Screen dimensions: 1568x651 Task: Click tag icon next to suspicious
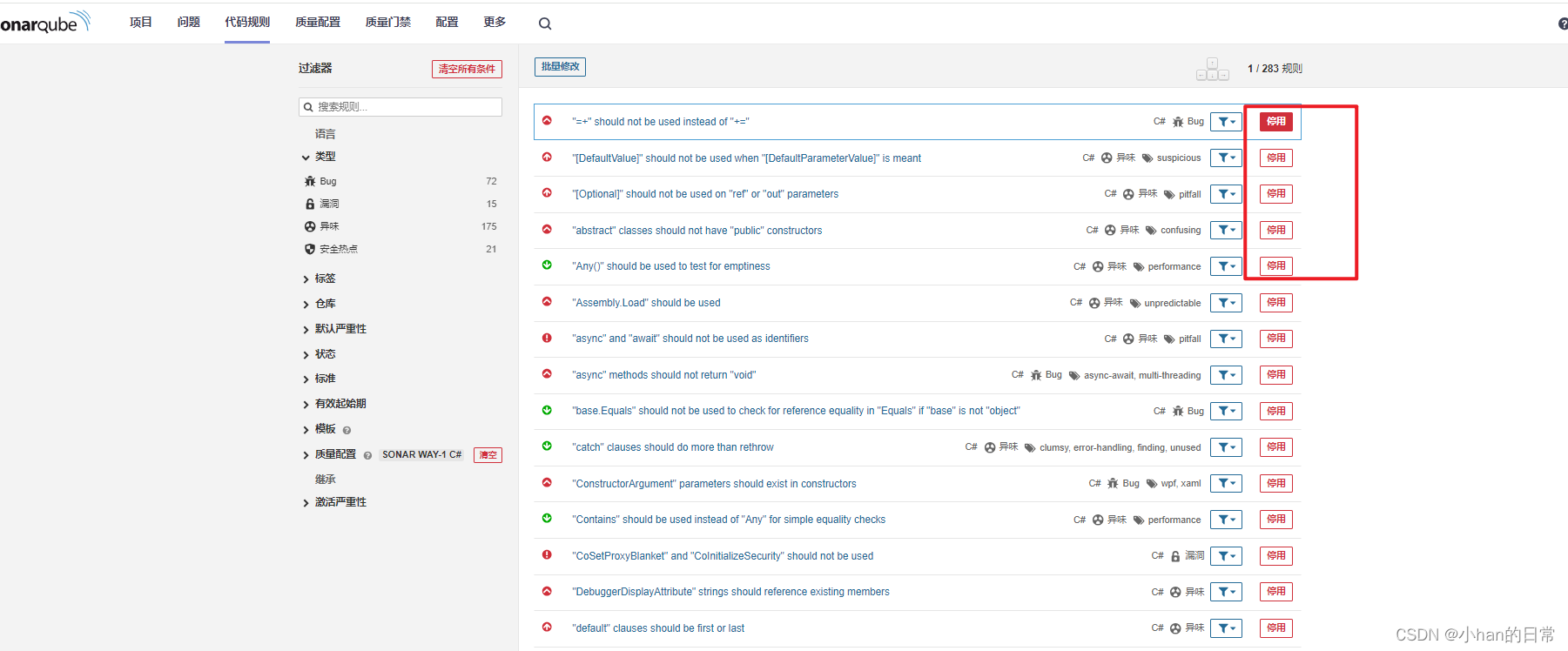[x=1147, y=158]
